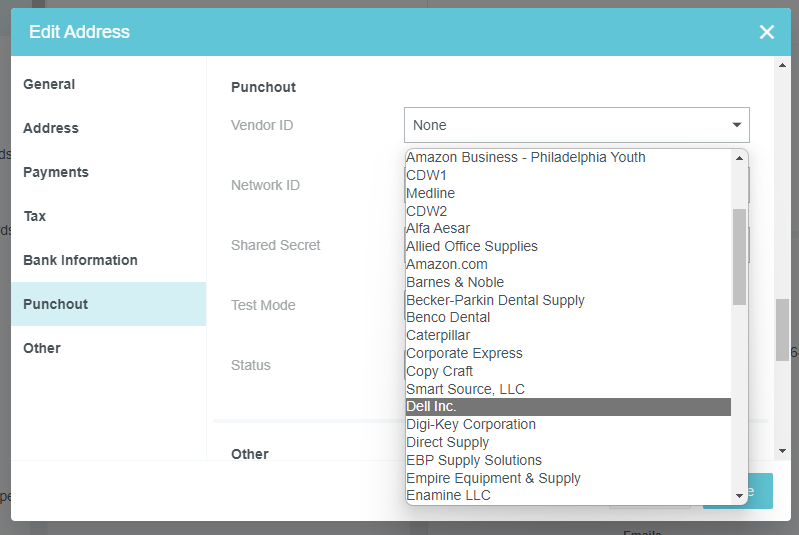Choose Amazon.com from the vendor list
Viewport: 799px width, 535px height.
tap(447, 264)
